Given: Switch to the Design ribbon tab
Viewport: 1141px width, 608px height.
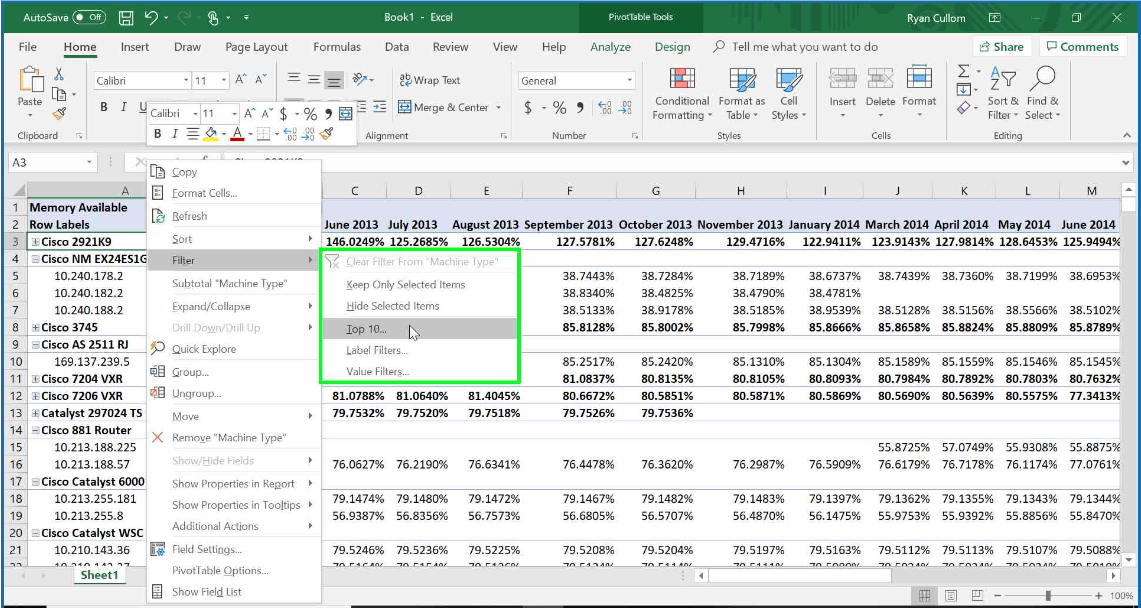Looking at the screenshot, I should tap(671, 46).
